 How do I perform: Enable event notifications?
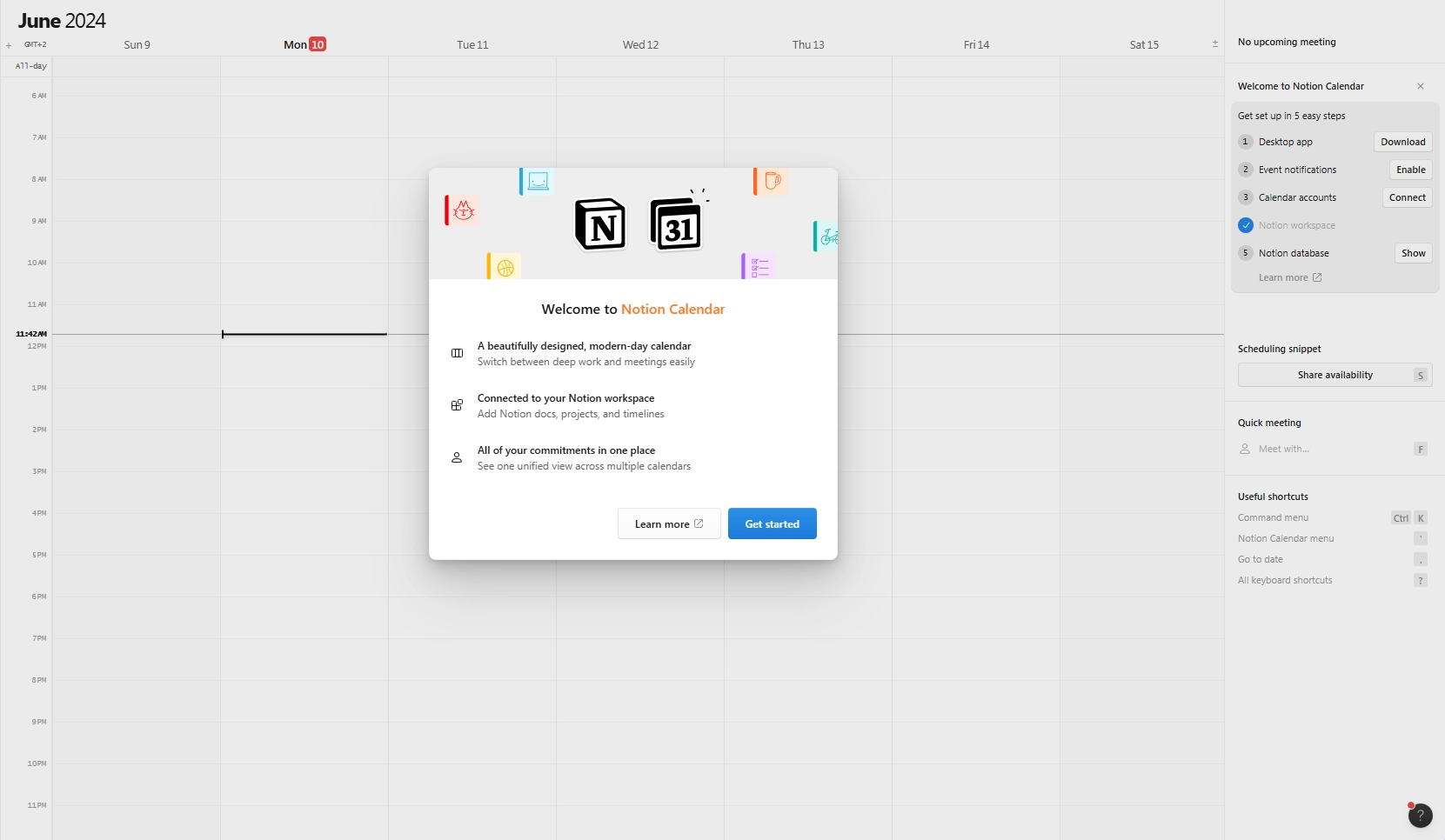coord(1410,170)
